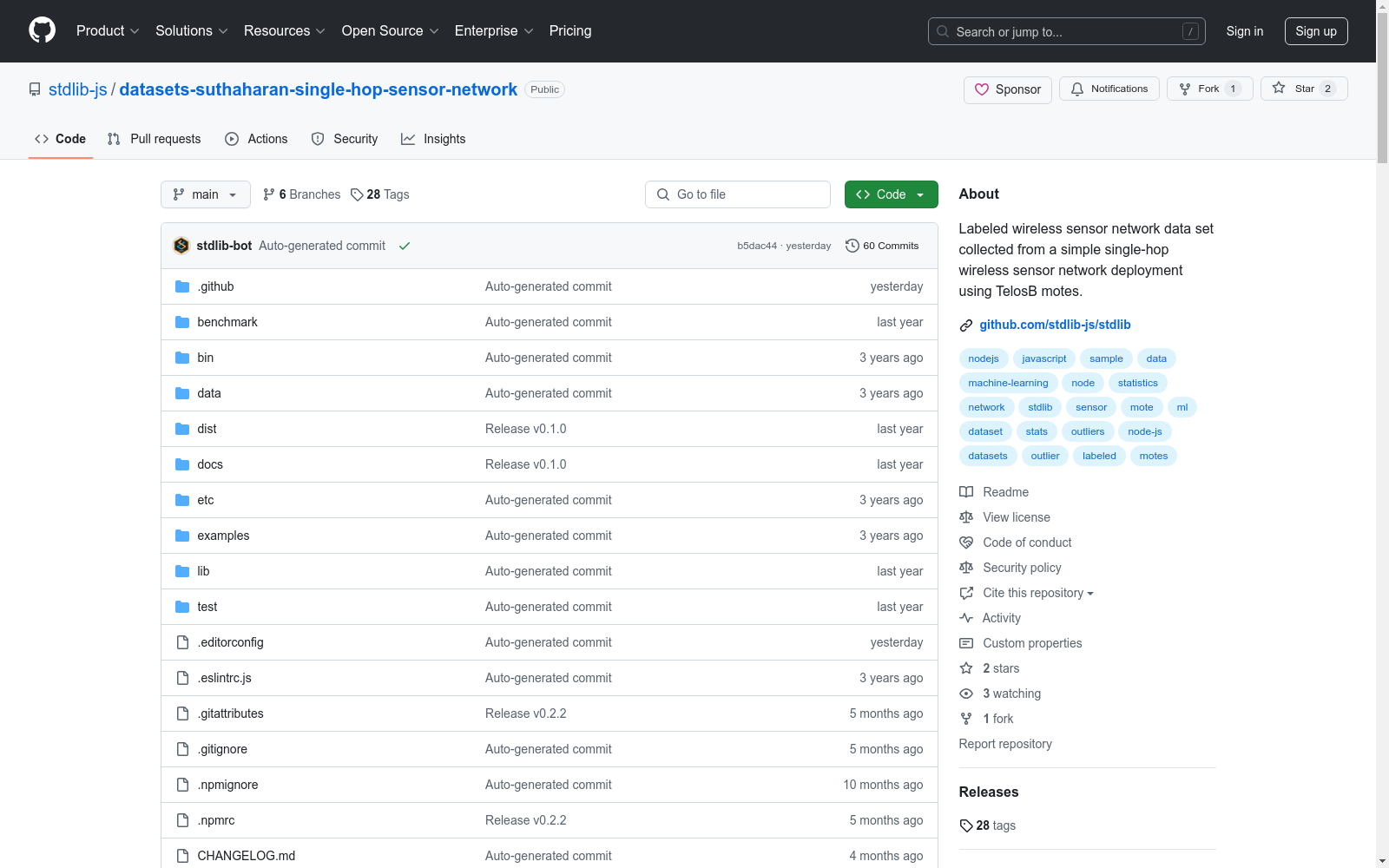Open the GitHub homepage logo
1389x868 pixels.
(42, 30)
